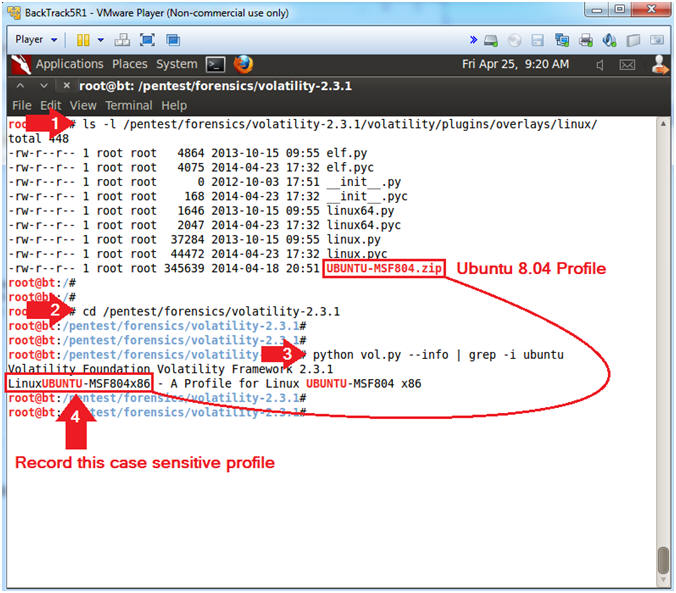Click the message log icon in VMware toolbar
Image resolution: width=676 pixels, height=593 pixels.
[657, 40]
